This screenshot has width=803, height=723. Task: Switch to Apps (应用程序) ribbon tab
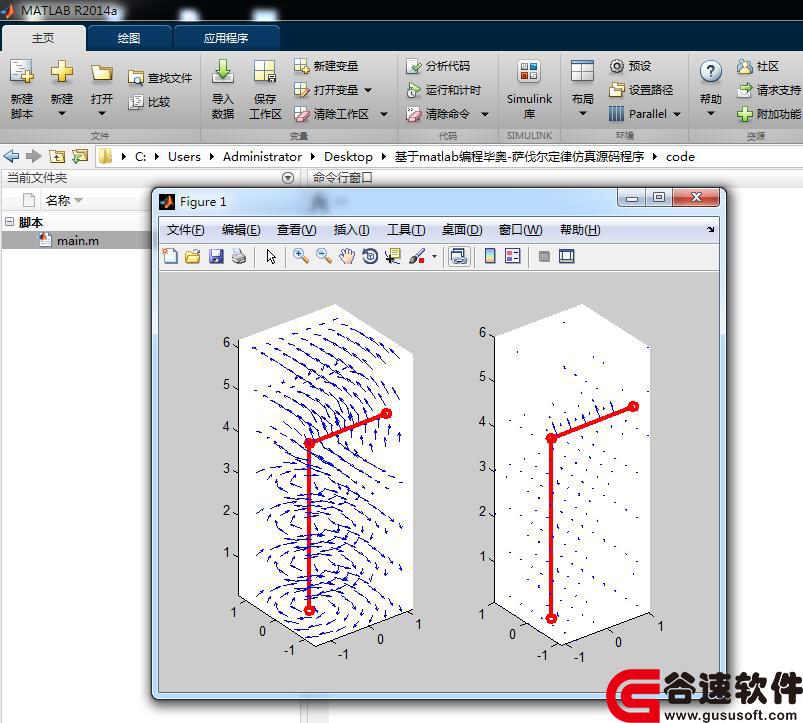point(226,38)
